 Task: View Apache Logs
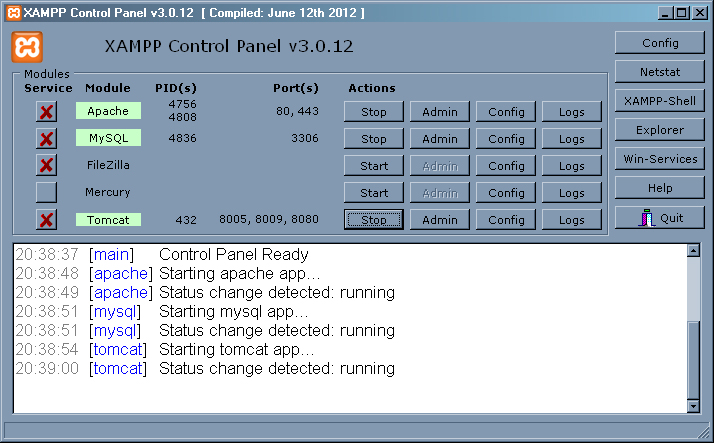coord(572,112)
